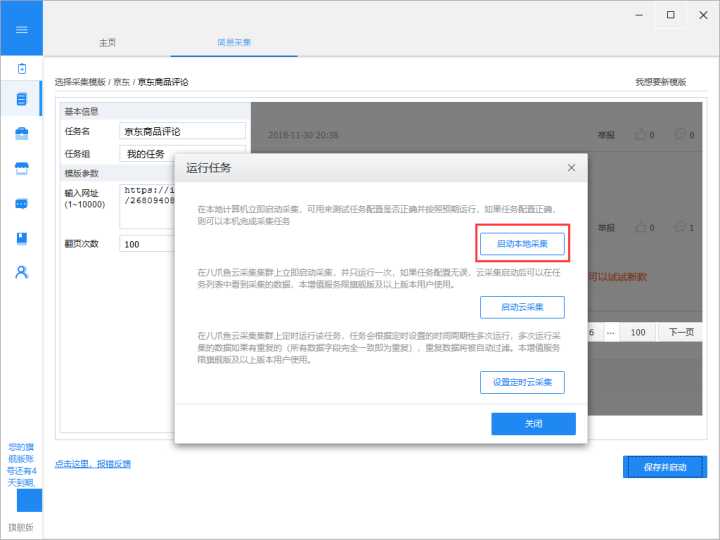
Task: Open the toolbox briefcase icon in sidebar
Action: tap(21, 134)
